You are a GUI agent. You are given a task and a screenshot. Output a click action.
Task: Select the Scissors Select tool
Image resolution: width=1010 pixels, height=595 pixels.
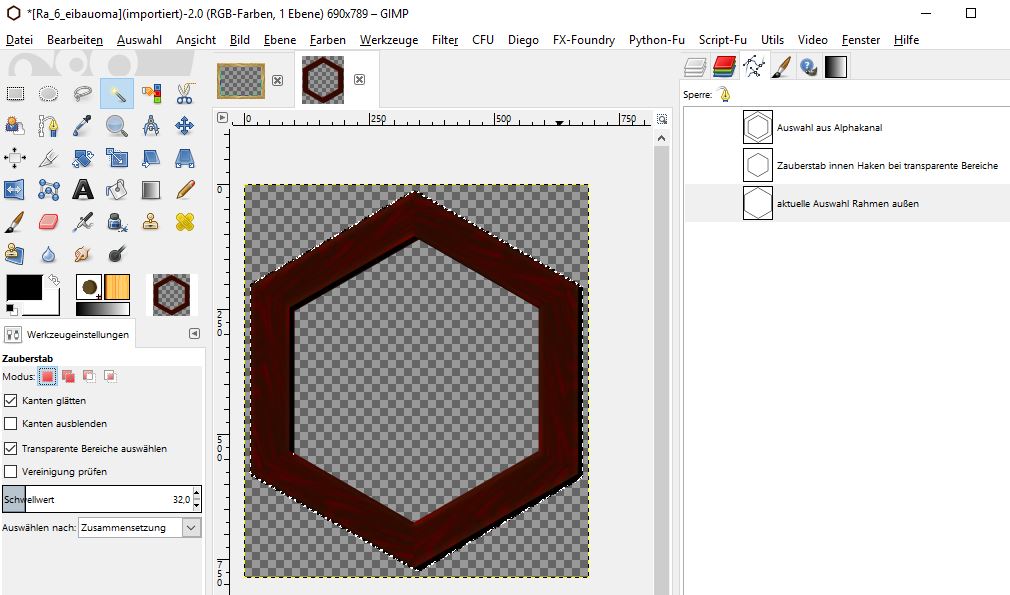click(x=185, y=94)
